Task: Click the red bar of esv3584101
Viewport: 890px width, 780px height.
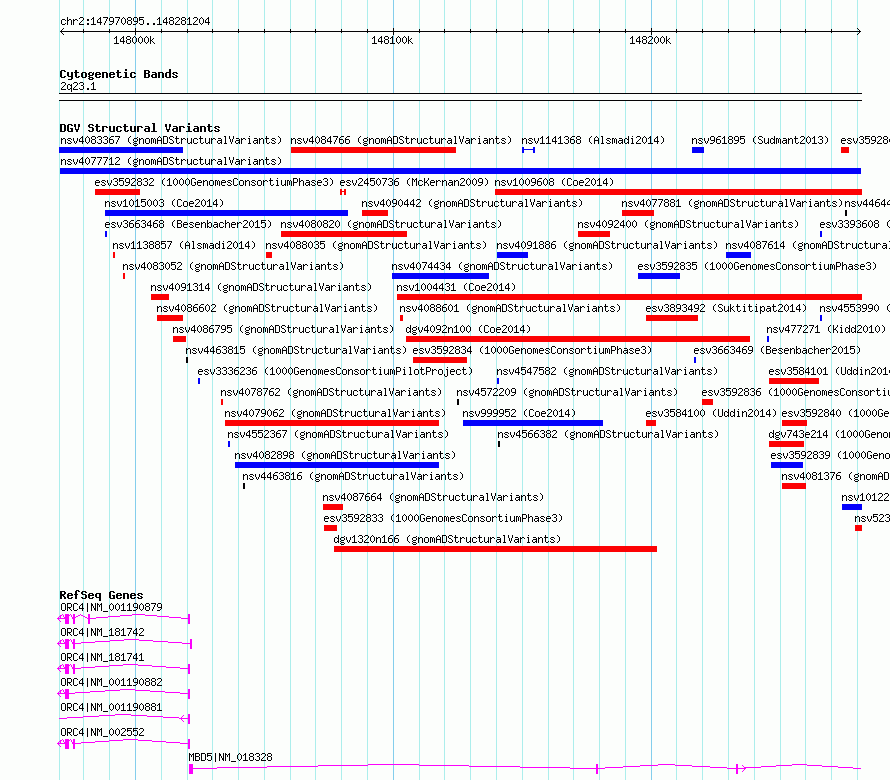Action: click(794, 381)
